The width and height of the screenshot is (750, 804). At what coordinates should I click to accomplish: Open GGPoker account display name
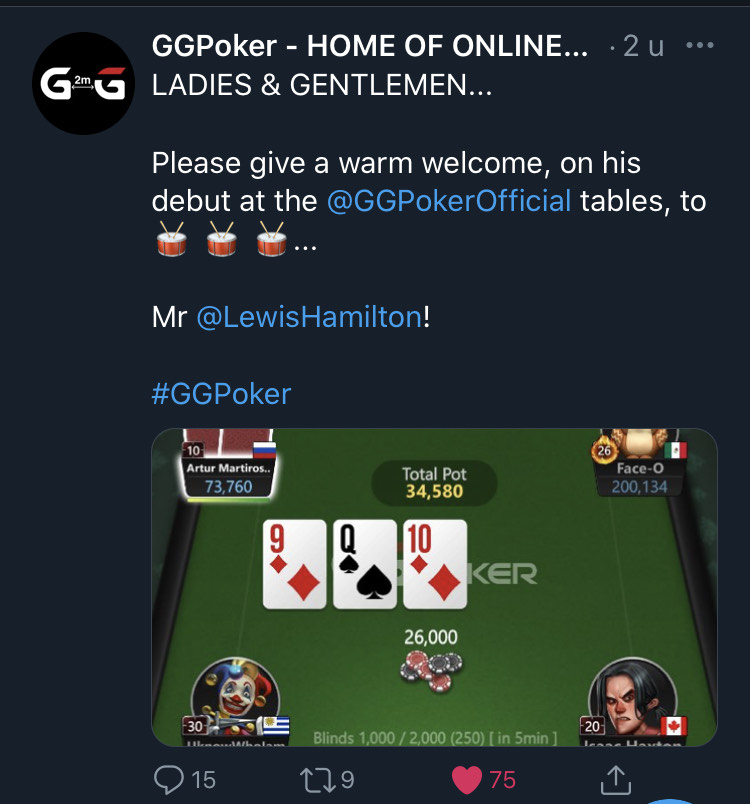pyautogui.click(x=370, y=46)
